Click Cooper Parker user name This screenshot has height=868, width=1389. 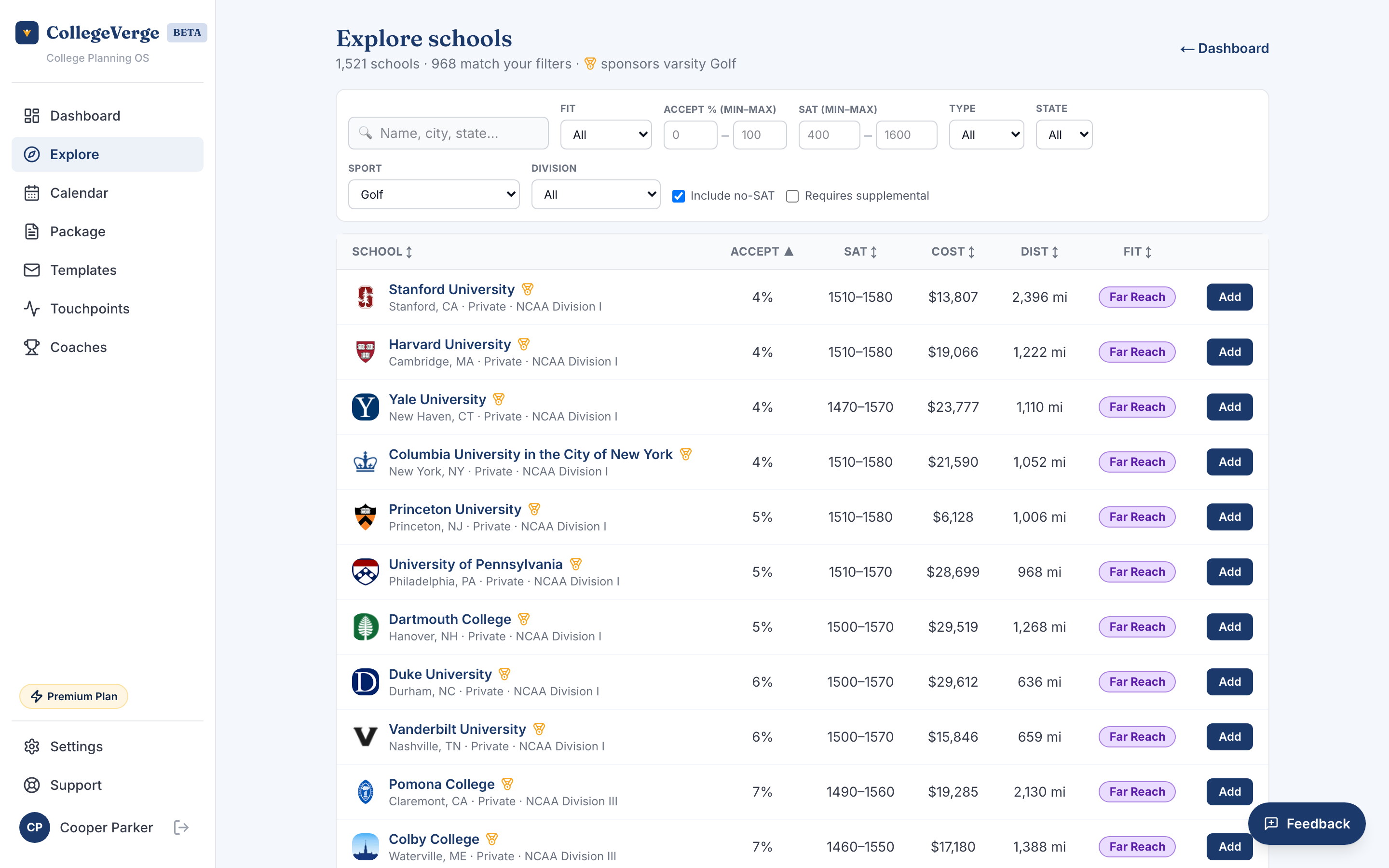[x=106, y=827]
